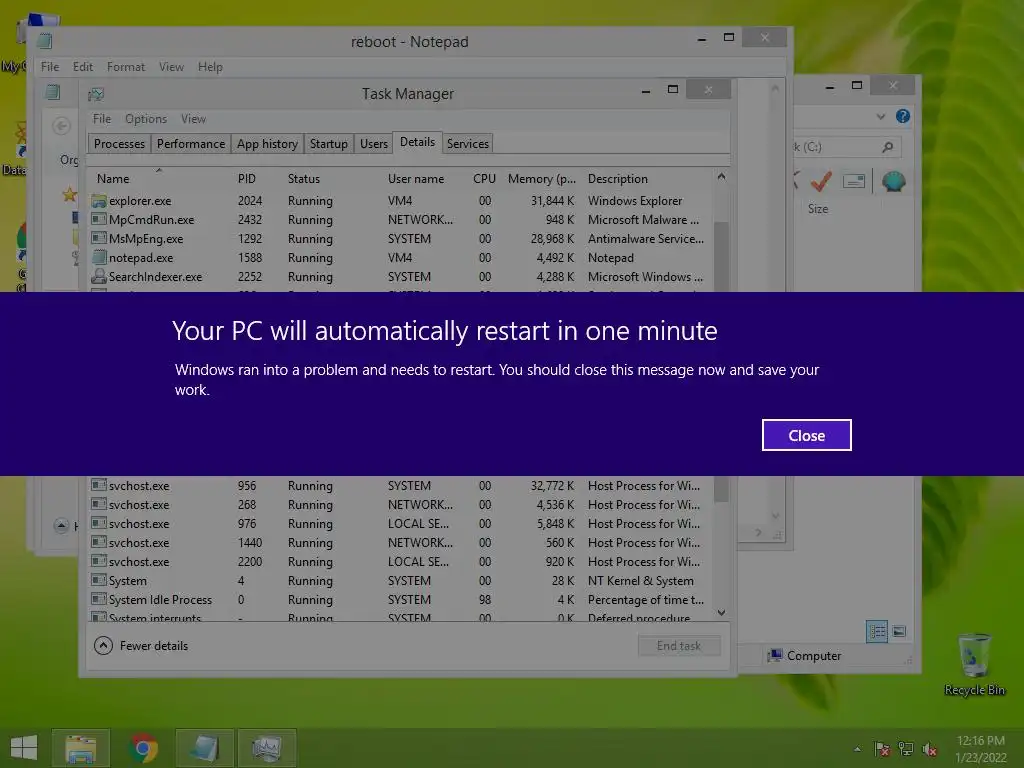
Task: Open the Performance tab
Action: click(x=191, y=144)
